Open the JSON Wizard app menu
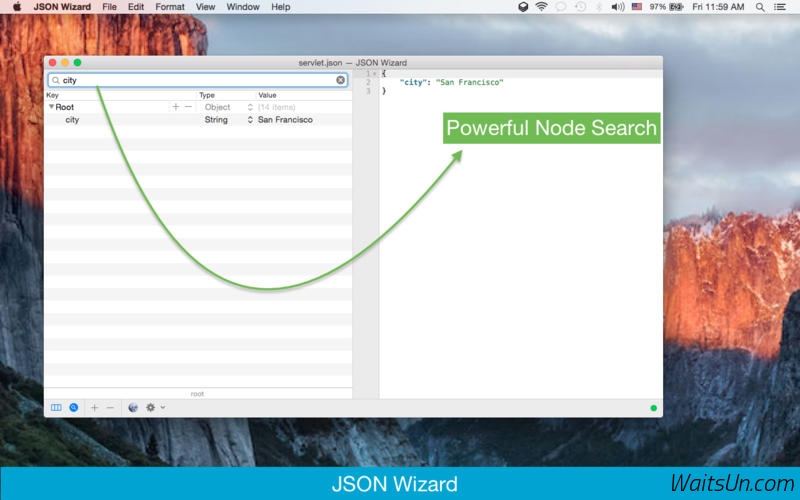The width and height of the screenshot is (800, 500). click(62, 7)
